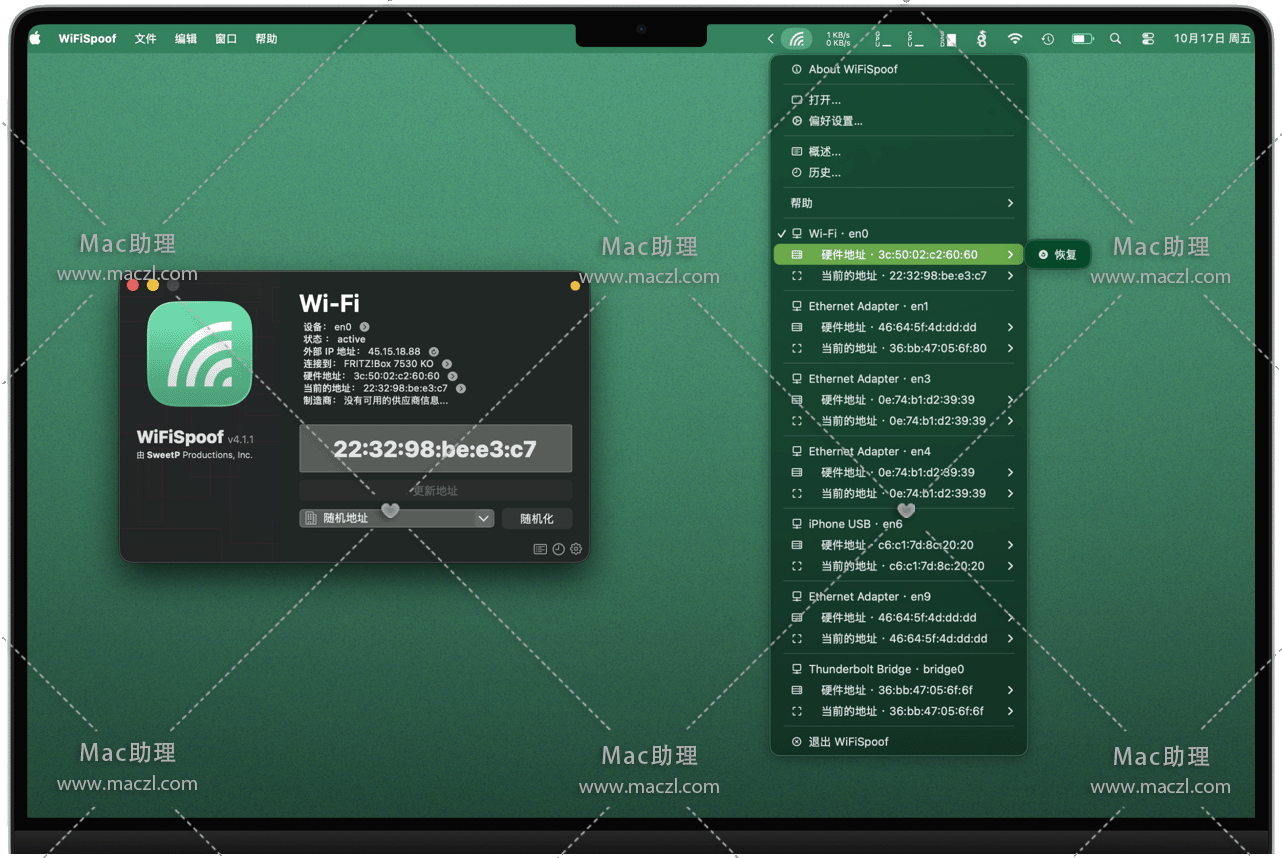The width and height of the screenshot is (1282, 858).
Task: Refresh the external IP address 45.15.18.88
Action: (434, 352)
